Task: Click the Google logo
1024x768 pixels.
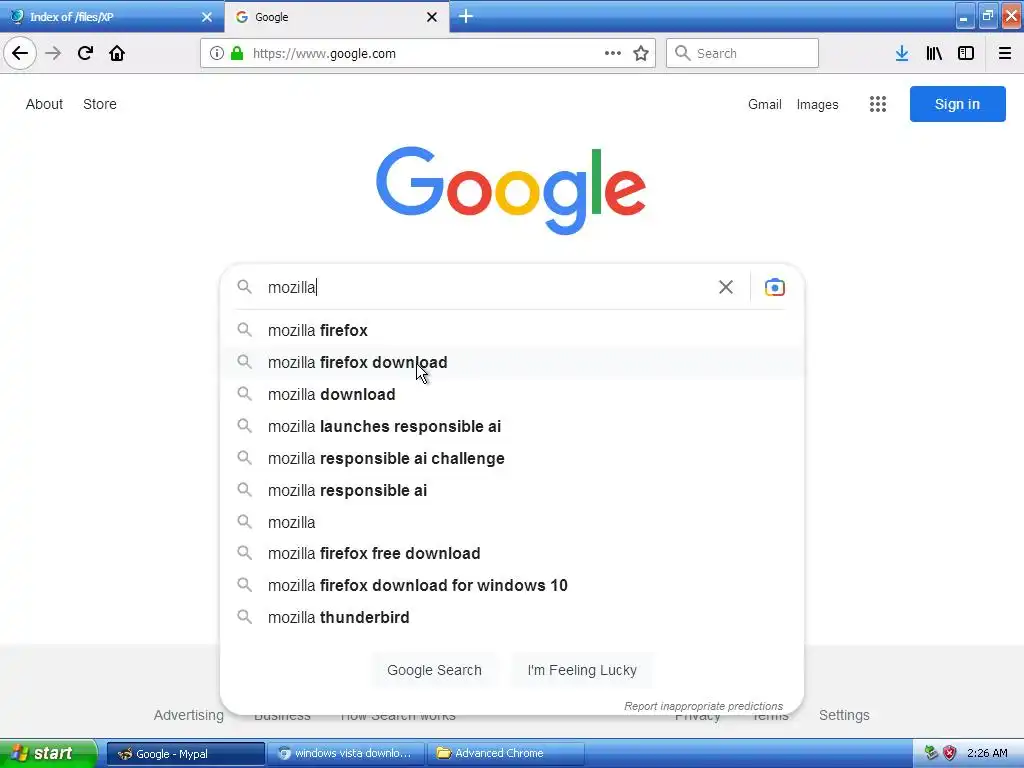Action: 511,190
